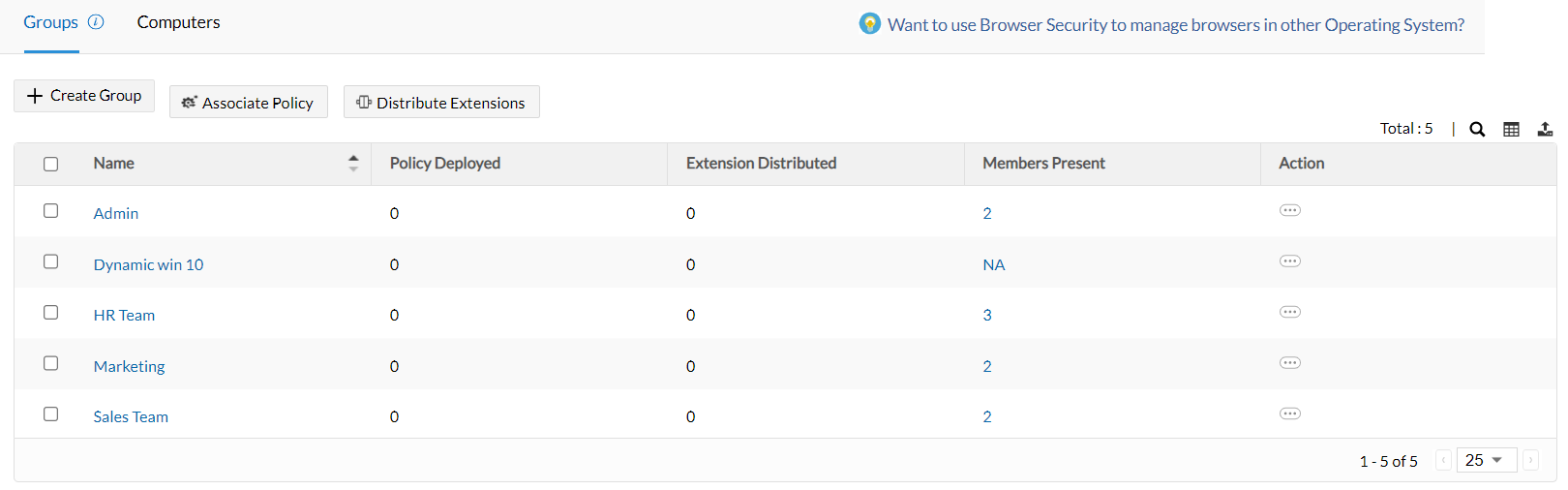This screenshot has width=1568, height=490.
Task: View Admin group's 2 members
Action: tap(987, 213)
